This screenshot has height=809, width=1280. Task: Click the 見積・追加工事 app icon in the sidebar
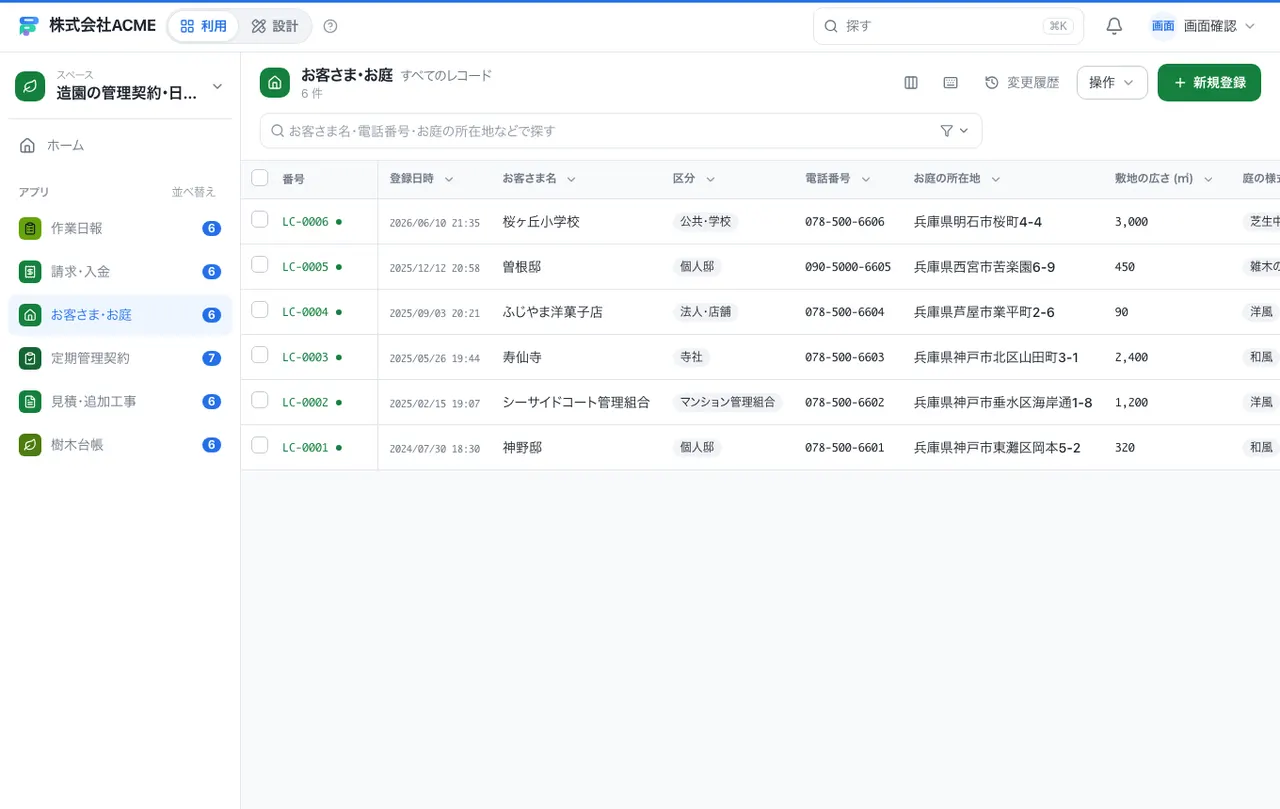pos(30,402)
